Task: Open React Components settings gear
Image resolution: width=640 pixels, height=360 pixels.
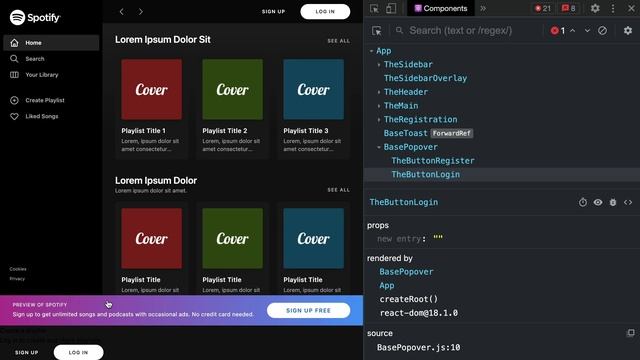Action: (628, 31)
